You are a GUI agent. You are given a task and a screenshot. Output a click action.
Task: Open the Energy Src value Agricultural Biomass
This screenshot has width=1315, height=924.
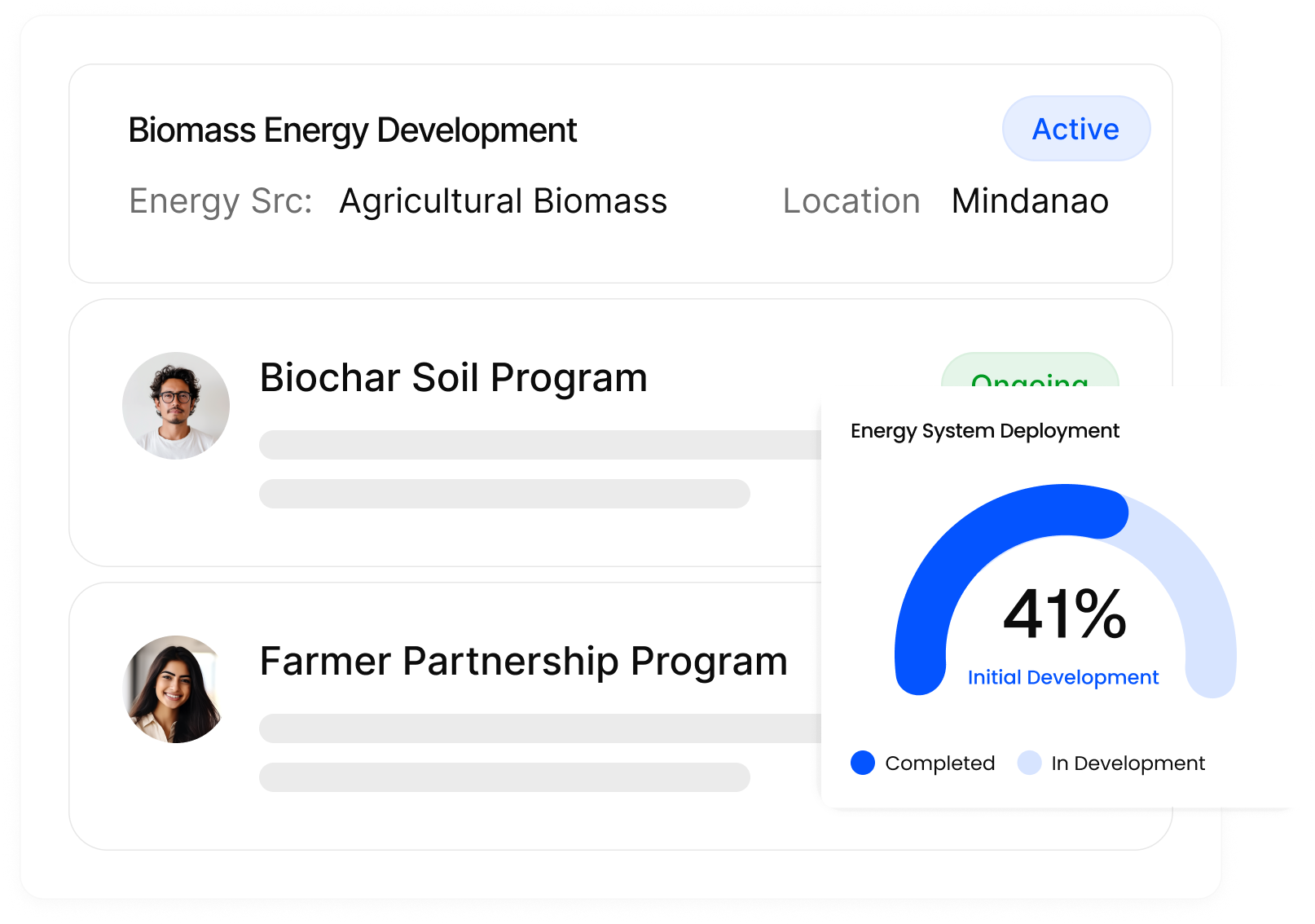[x=503, y=200]
